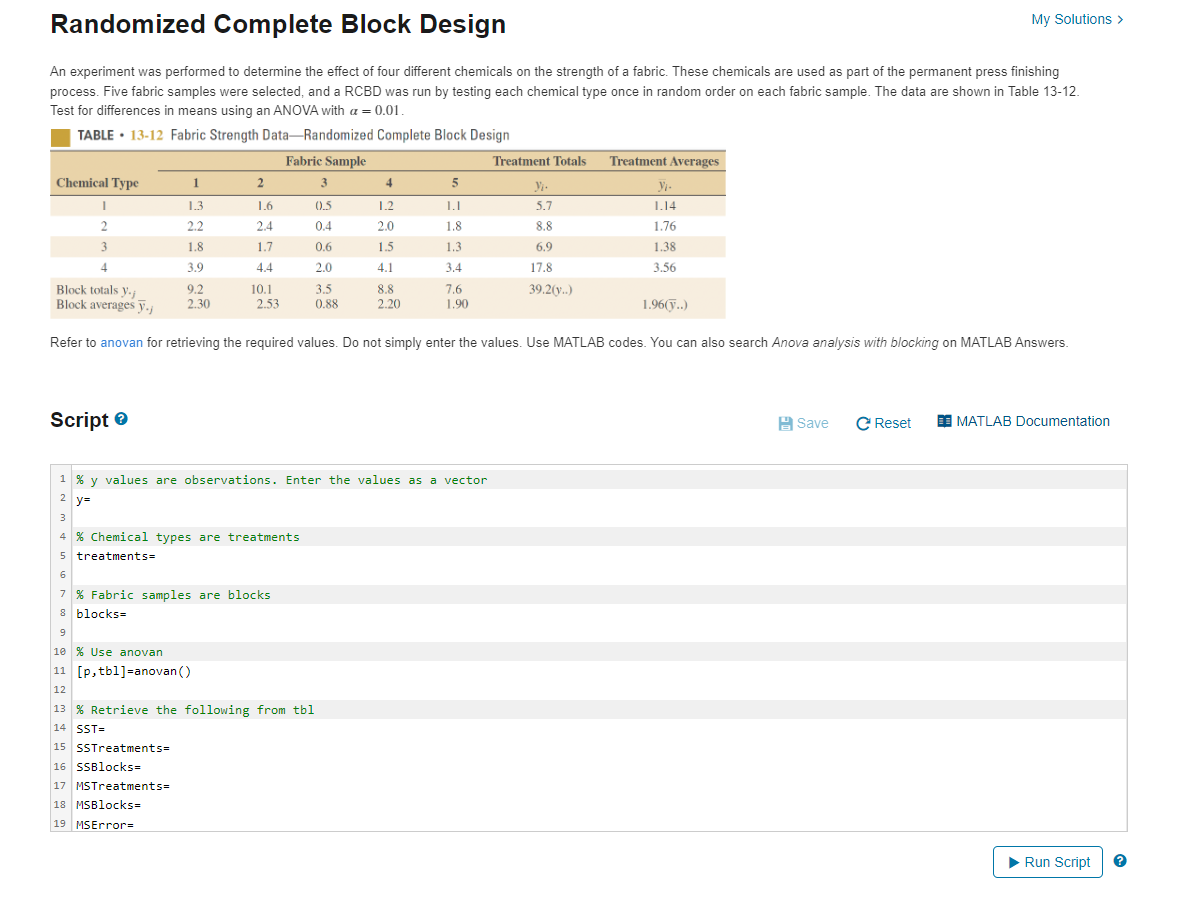Open MATLAB Documentation via the book icon
The width and height of the screenshot is (1178, 900).
pyautogui.click(x=944, y=421)
